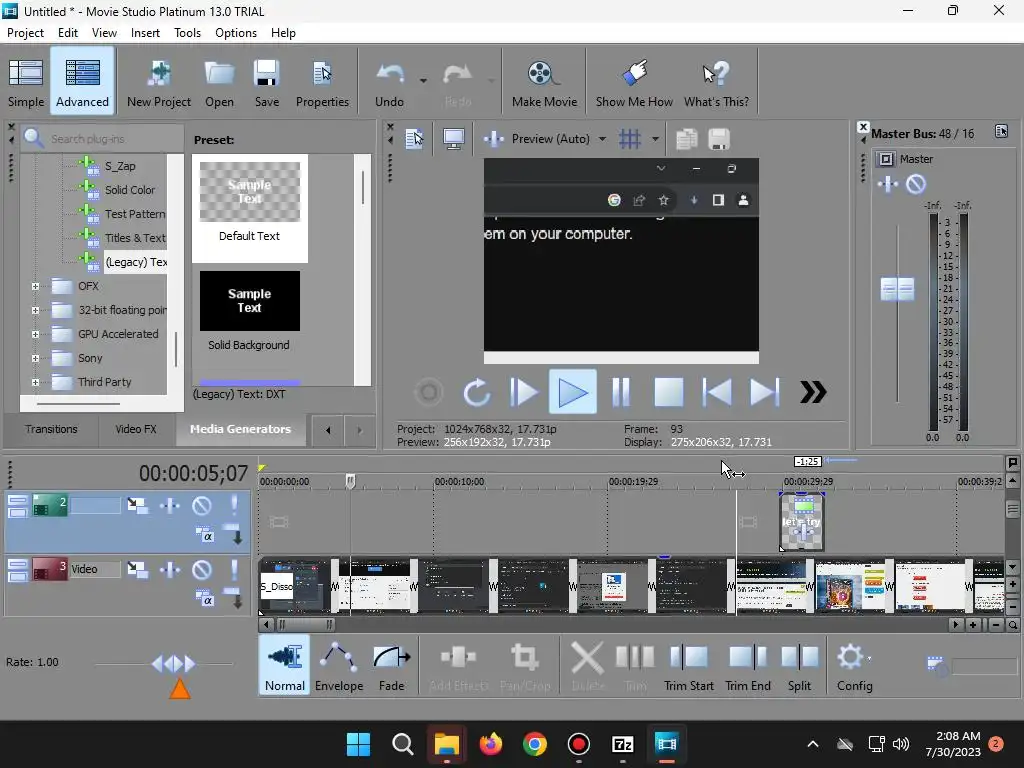Solo the Video track 3

(234, 570)
